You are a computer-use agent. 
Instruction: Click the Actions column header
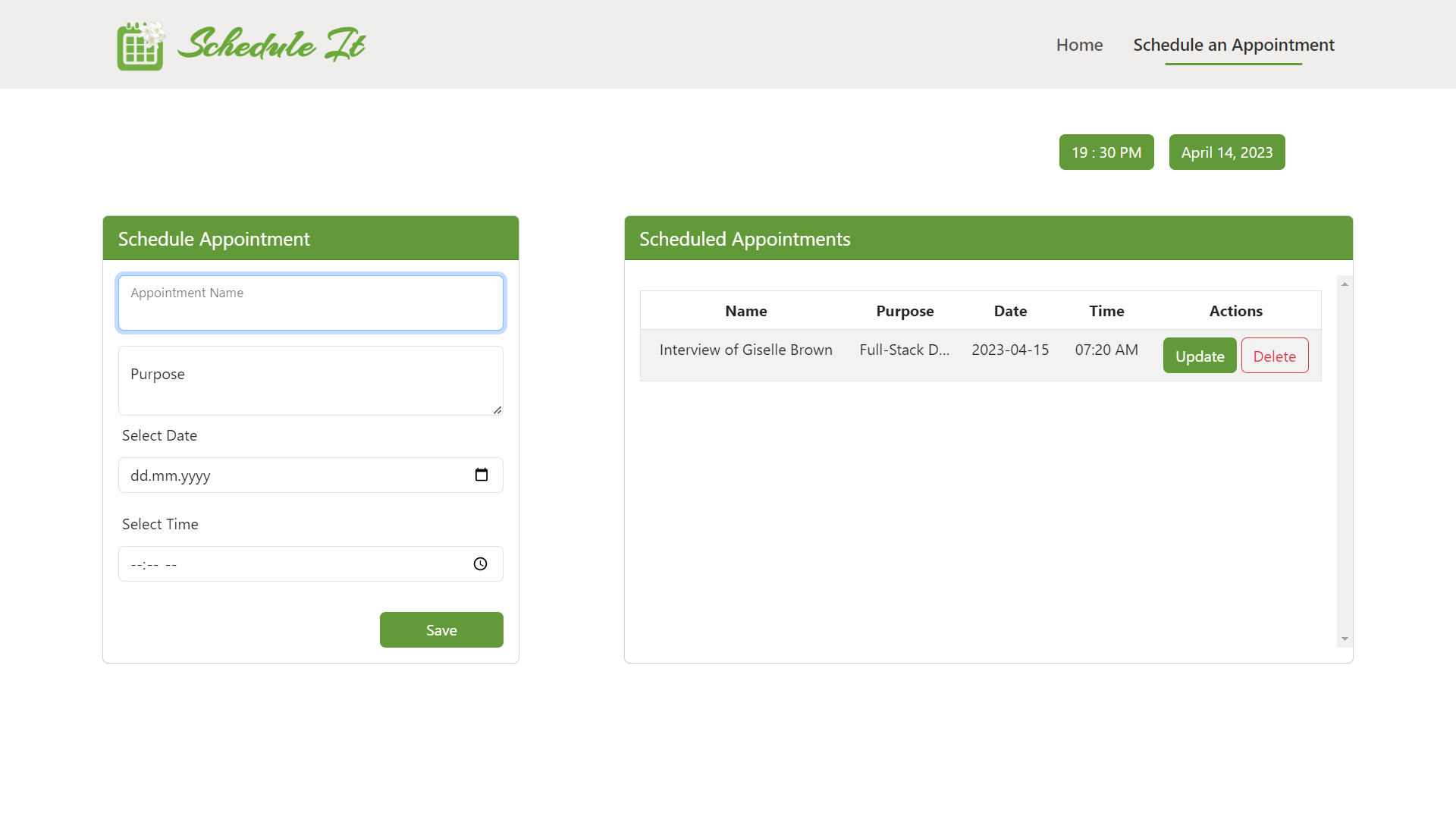[1235, 311]
